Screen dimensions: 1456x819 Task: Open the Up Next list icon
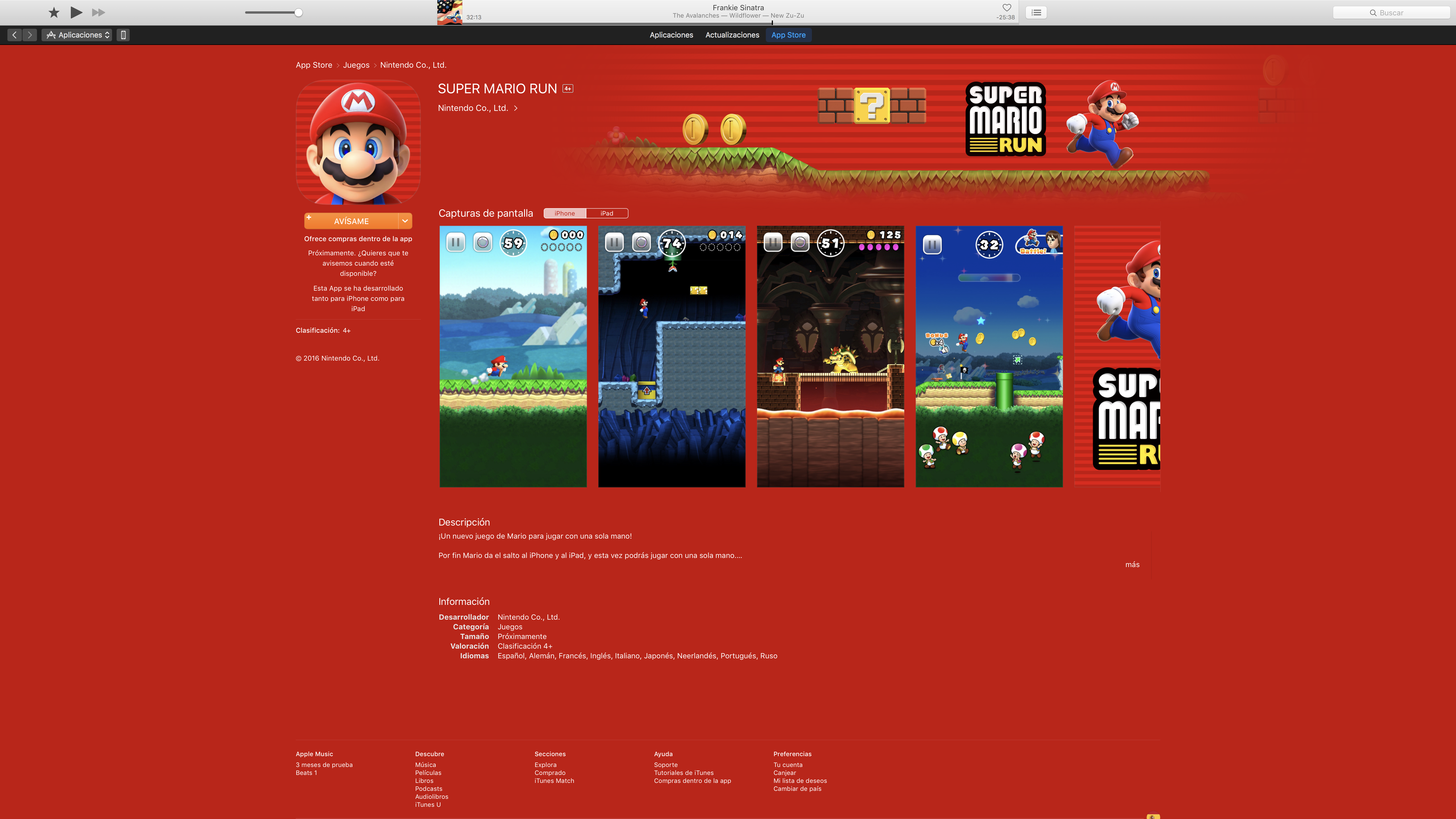point(1037,13)
